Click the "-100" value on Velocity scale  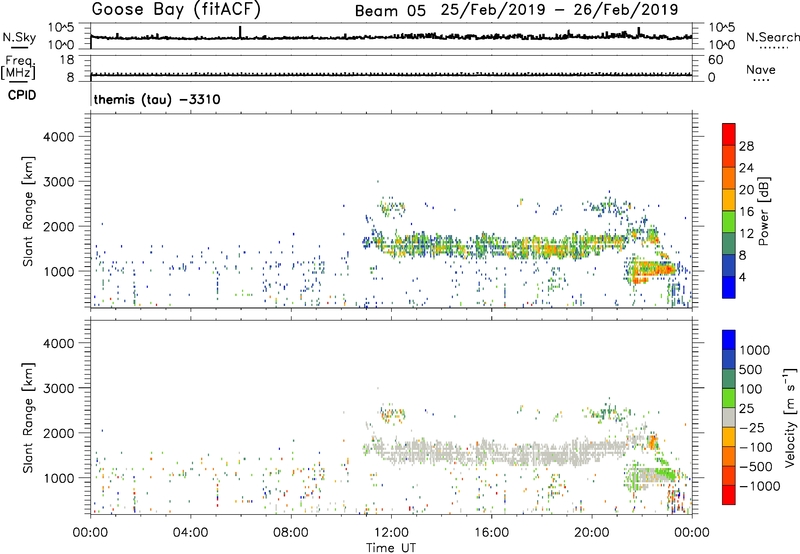[756, 447]
